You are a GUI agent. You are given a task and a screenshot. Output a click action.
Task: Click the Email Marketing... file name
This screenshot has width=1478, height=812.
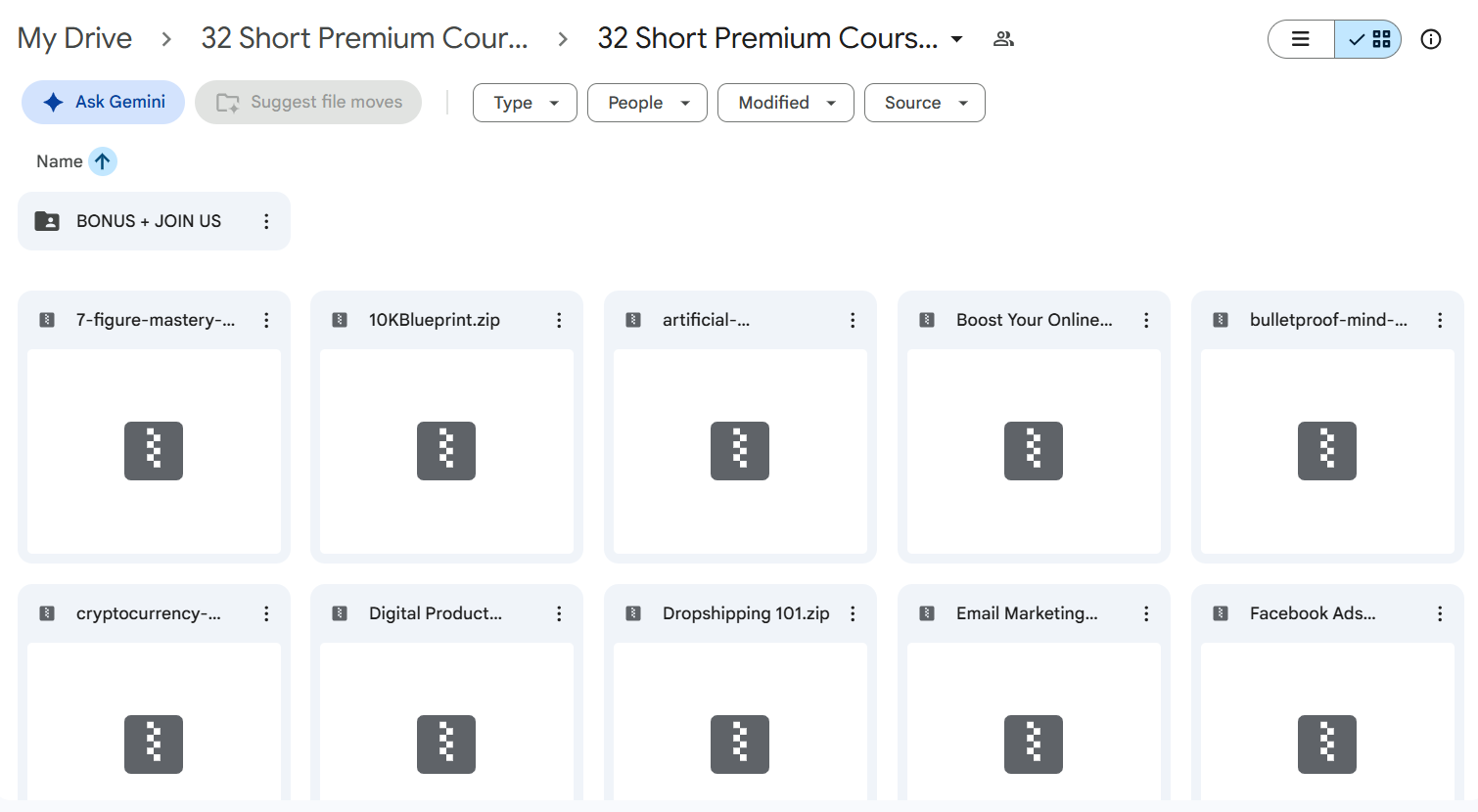tap(1027, 613)
